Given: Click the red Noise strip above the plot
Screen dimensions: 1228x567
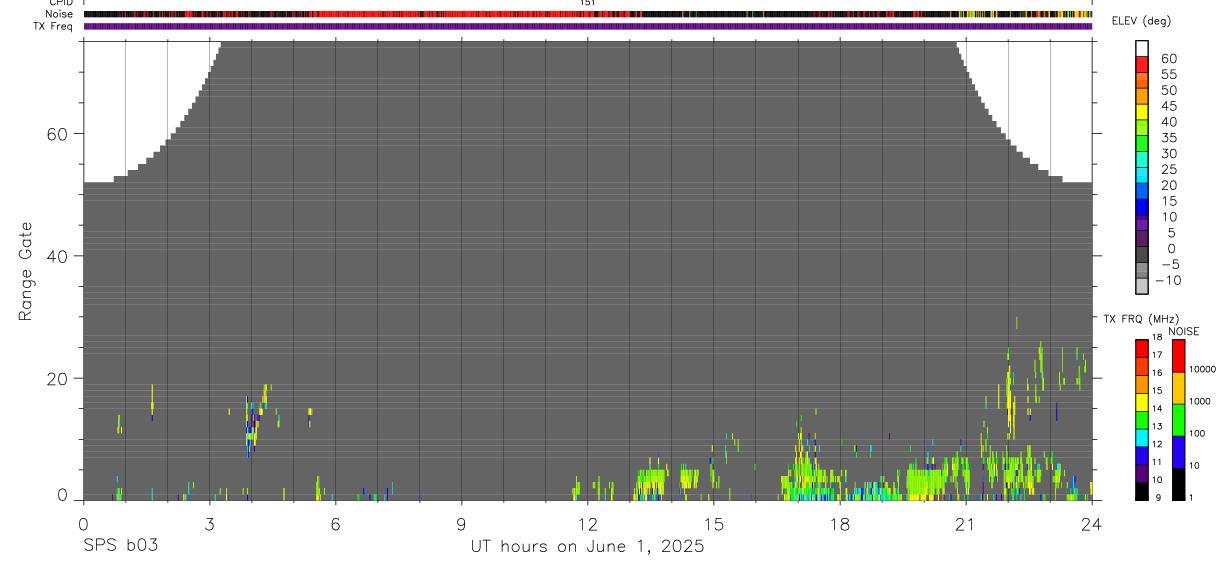Looking at the screenshot, I should click(588, 14).
